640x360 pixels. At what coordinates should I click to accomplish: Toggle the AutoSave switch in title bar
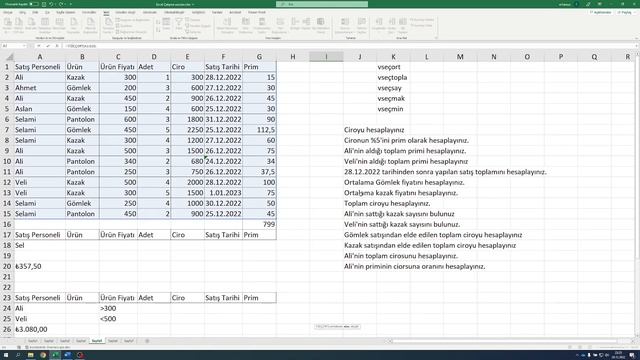tap(34, 4)
